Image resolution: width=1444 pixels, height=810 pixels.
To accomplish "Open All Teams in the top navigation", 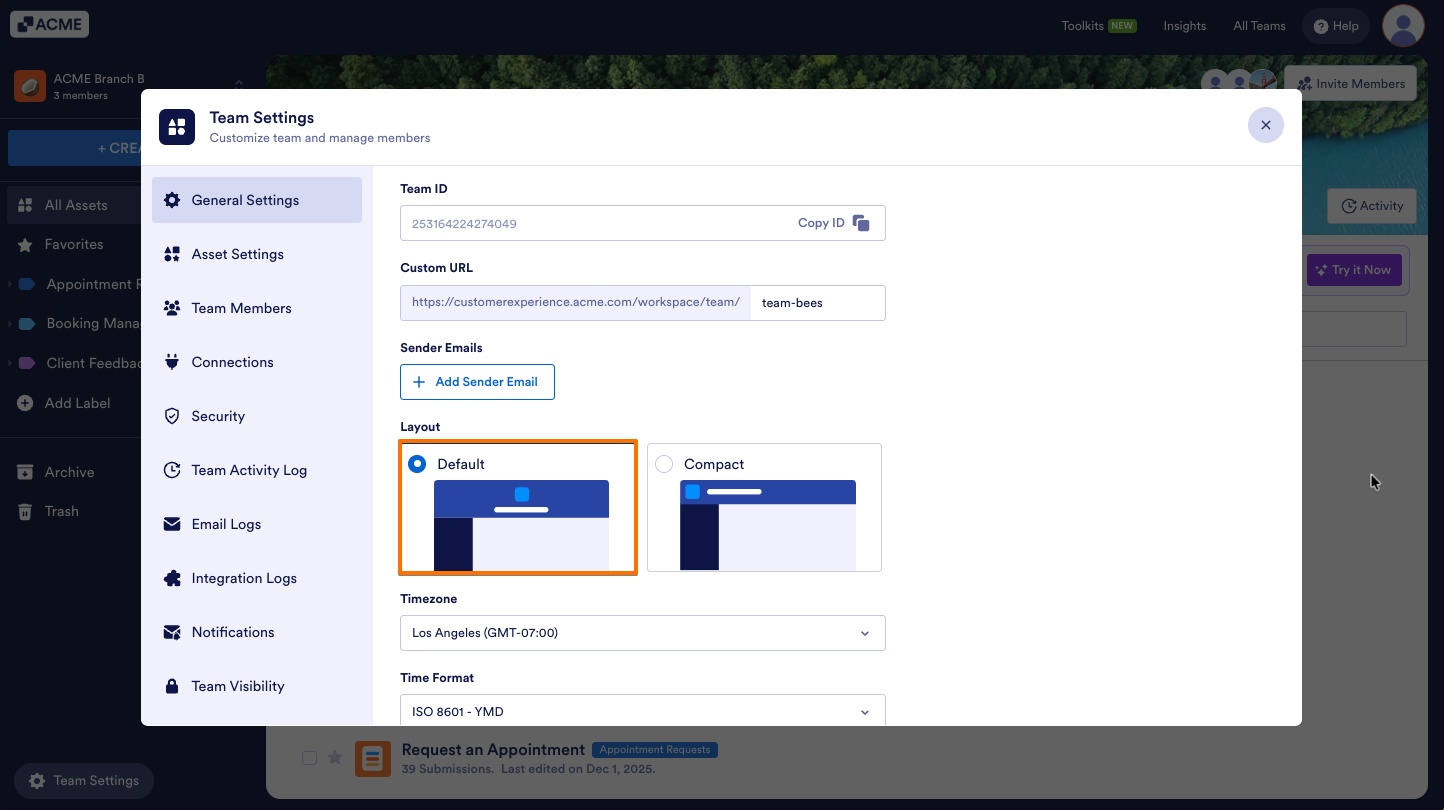I will pyautogui.click(x=1260, y=26).
